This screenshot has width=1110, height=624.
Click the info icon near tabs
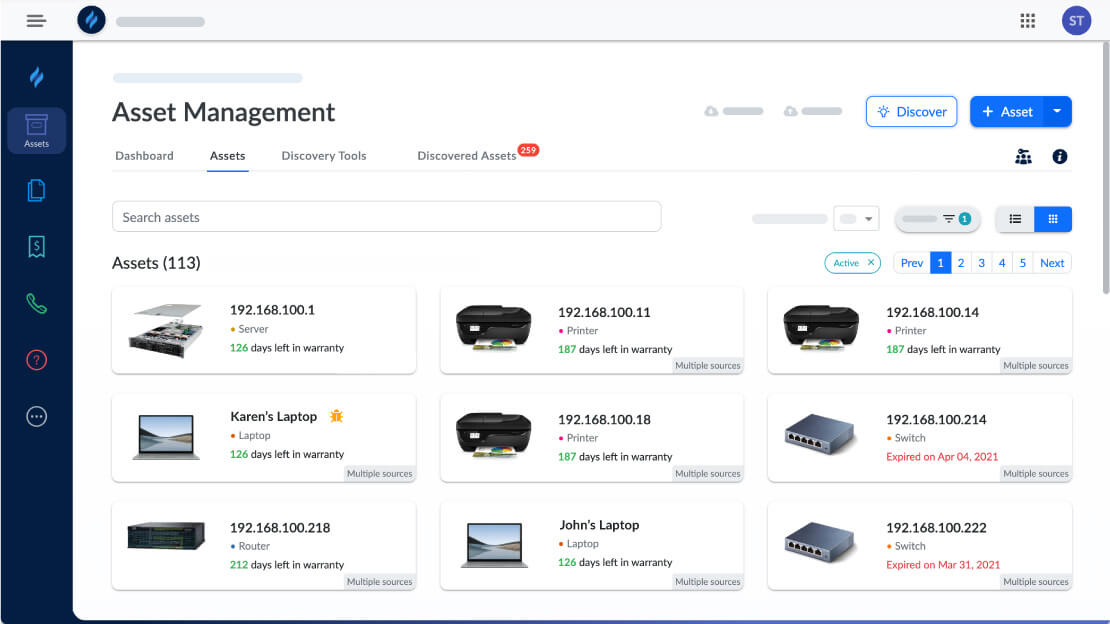[1060, 156]
